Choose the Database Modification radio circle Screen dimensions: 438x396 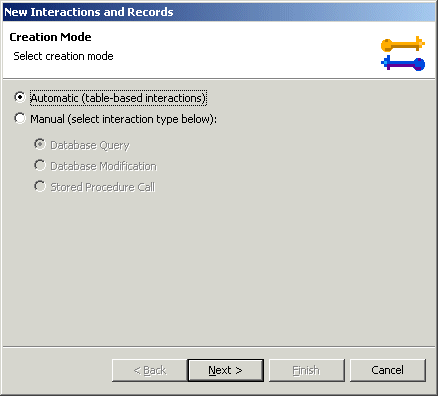click(40, 165)
